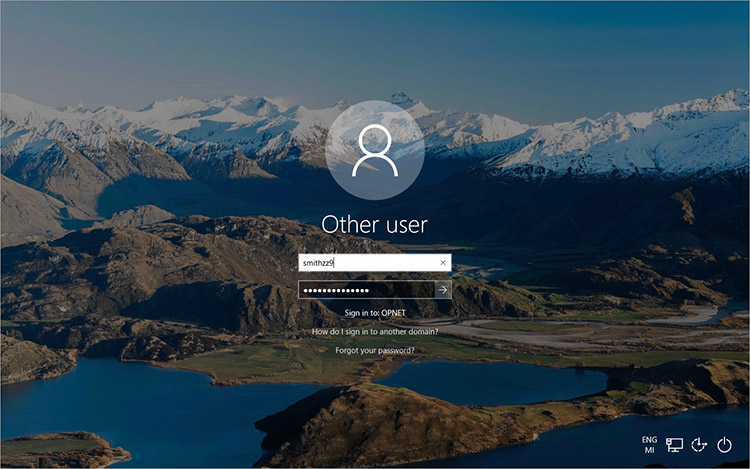
Task: Clear the username field with X
Action: coord(443,262)
